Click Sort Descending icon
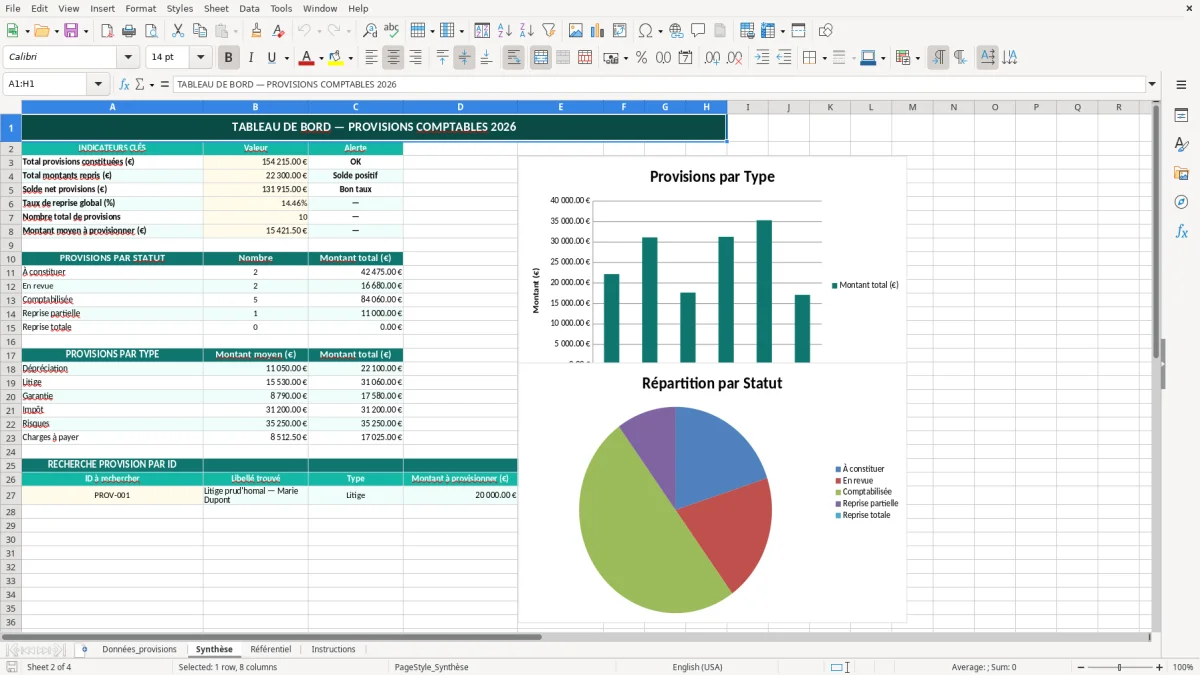Viewport: 1200px width, 675px height. pyautogui.click(x=527, y=31)
